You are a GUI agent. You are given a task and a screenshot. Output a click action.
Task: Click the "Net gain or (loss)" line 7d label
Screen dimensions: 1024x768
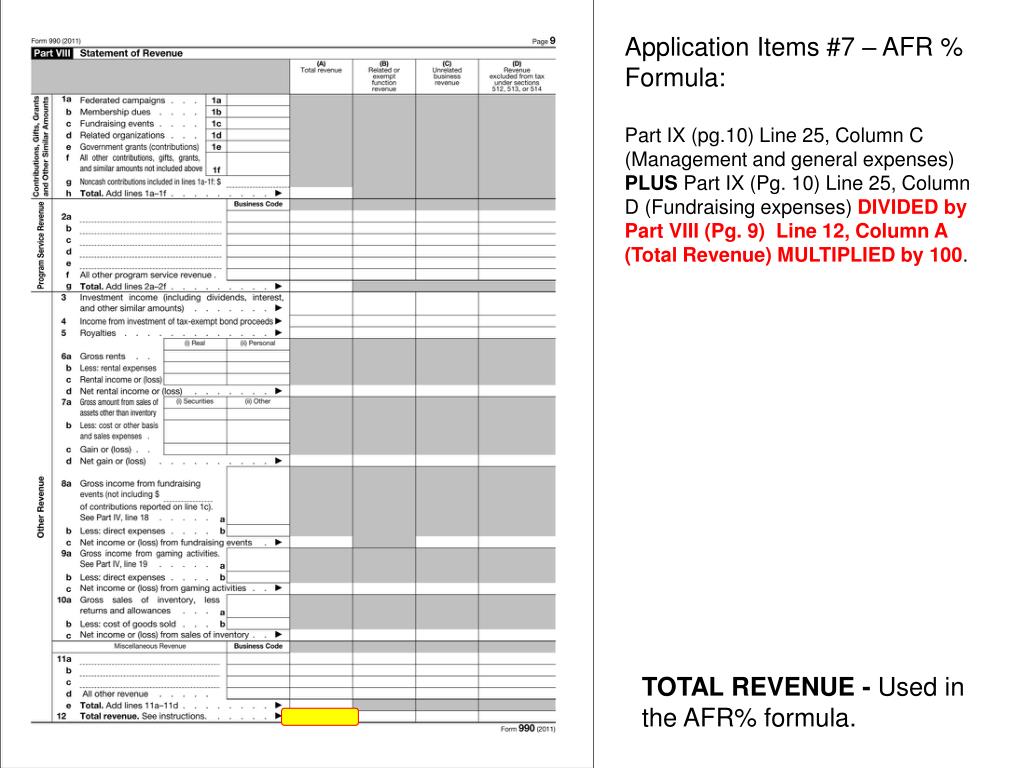click(x=112, y=461)
